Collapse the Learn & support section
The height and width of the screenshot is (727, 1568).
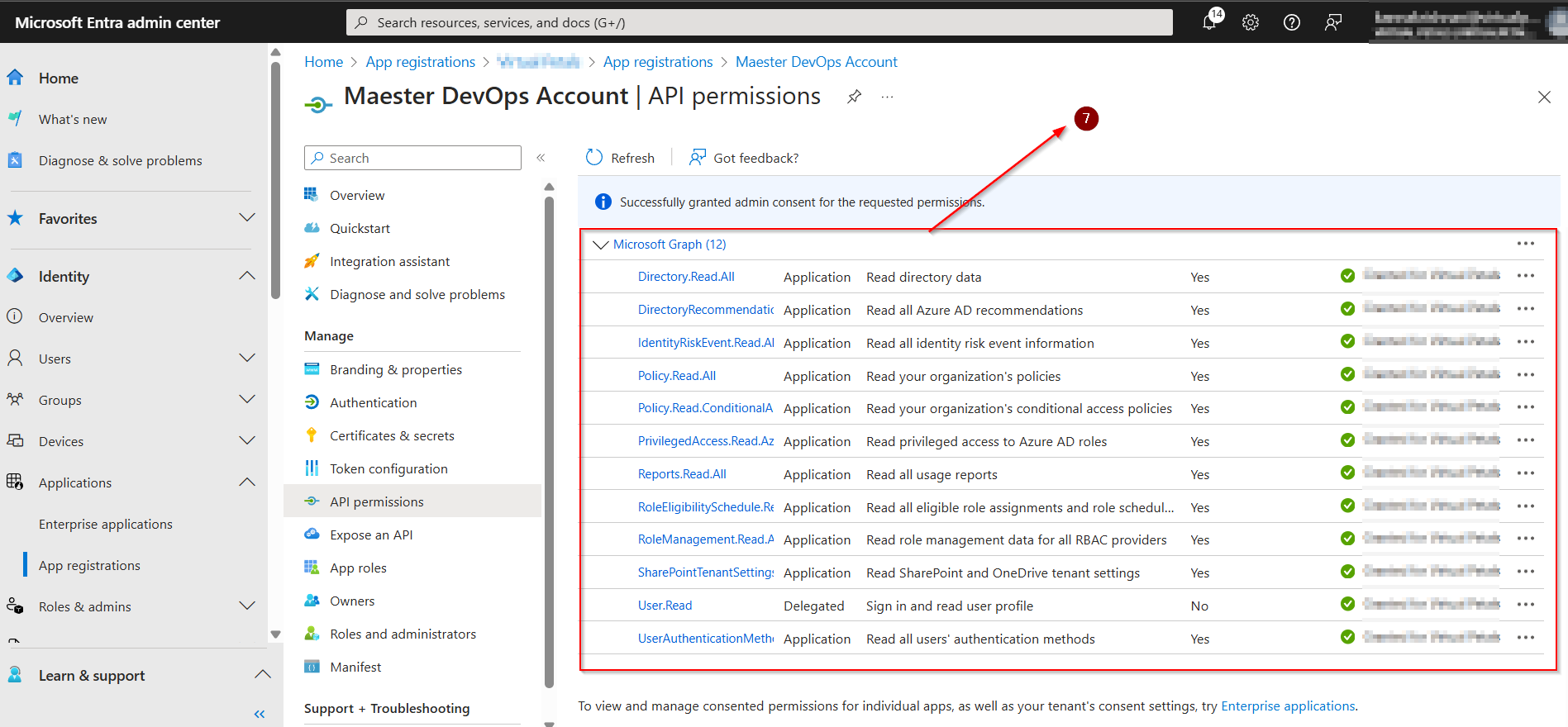[x=263, y=675]
